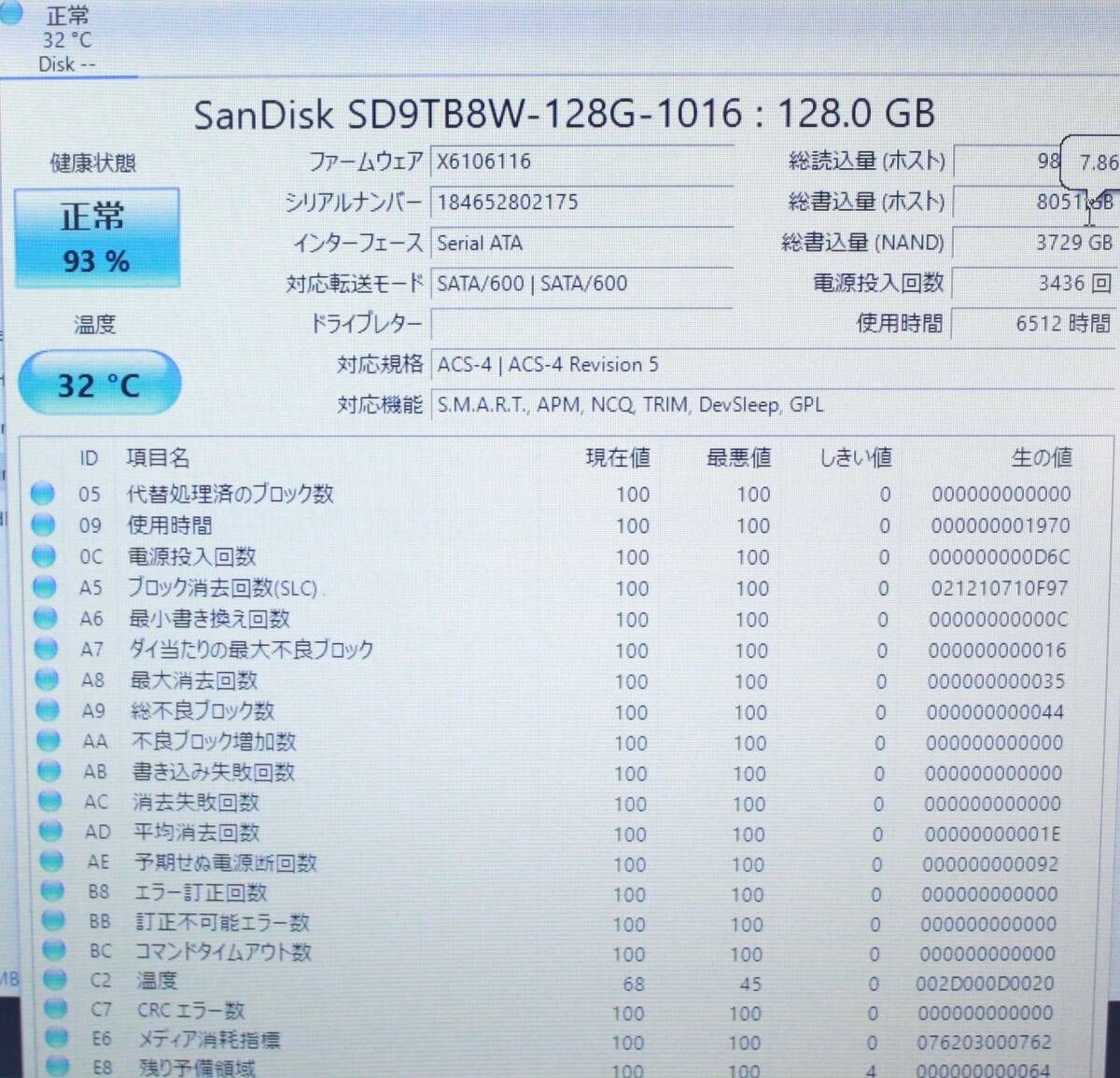Click the status icon for row AA

click(x=49, y=741)
